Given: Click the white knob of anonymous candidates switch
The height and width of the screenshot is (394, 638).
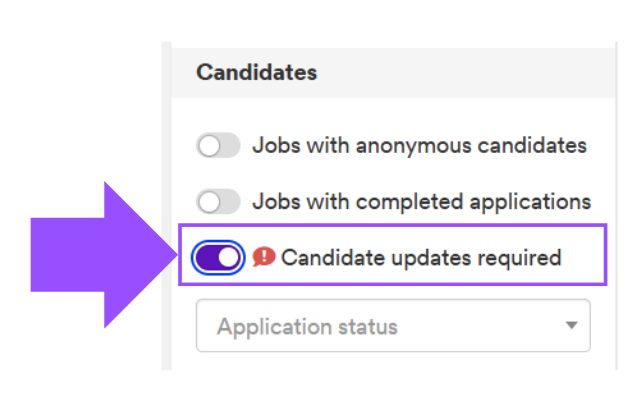Looking at the screenshot, I should pos(209,145).
